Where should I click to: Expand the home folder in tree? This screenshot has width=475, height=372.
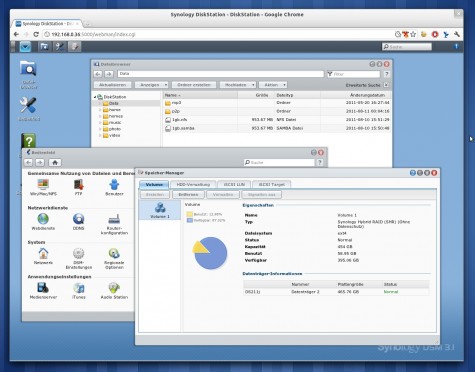tap(100, 110)
